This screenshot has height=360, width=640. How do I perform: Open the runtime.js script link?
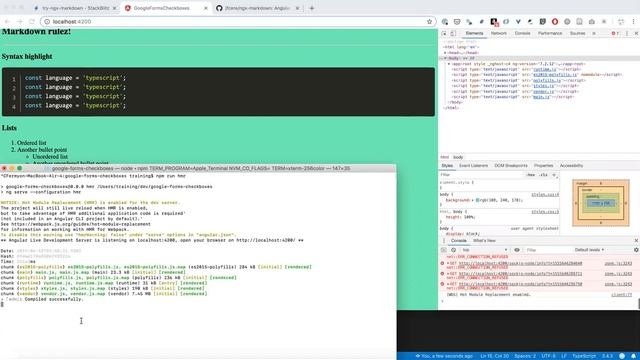[544, 69]
